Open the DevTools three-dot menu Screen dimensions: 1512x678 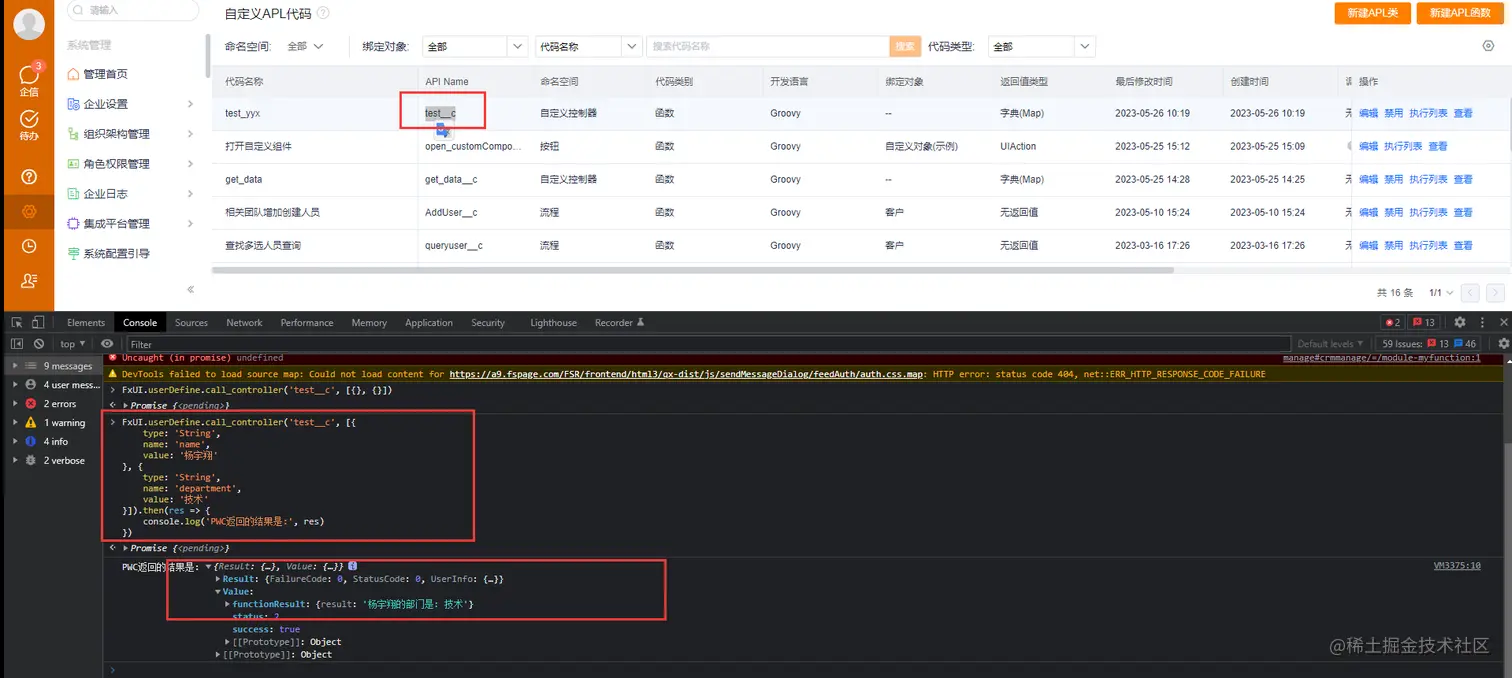pos(1480,322)
